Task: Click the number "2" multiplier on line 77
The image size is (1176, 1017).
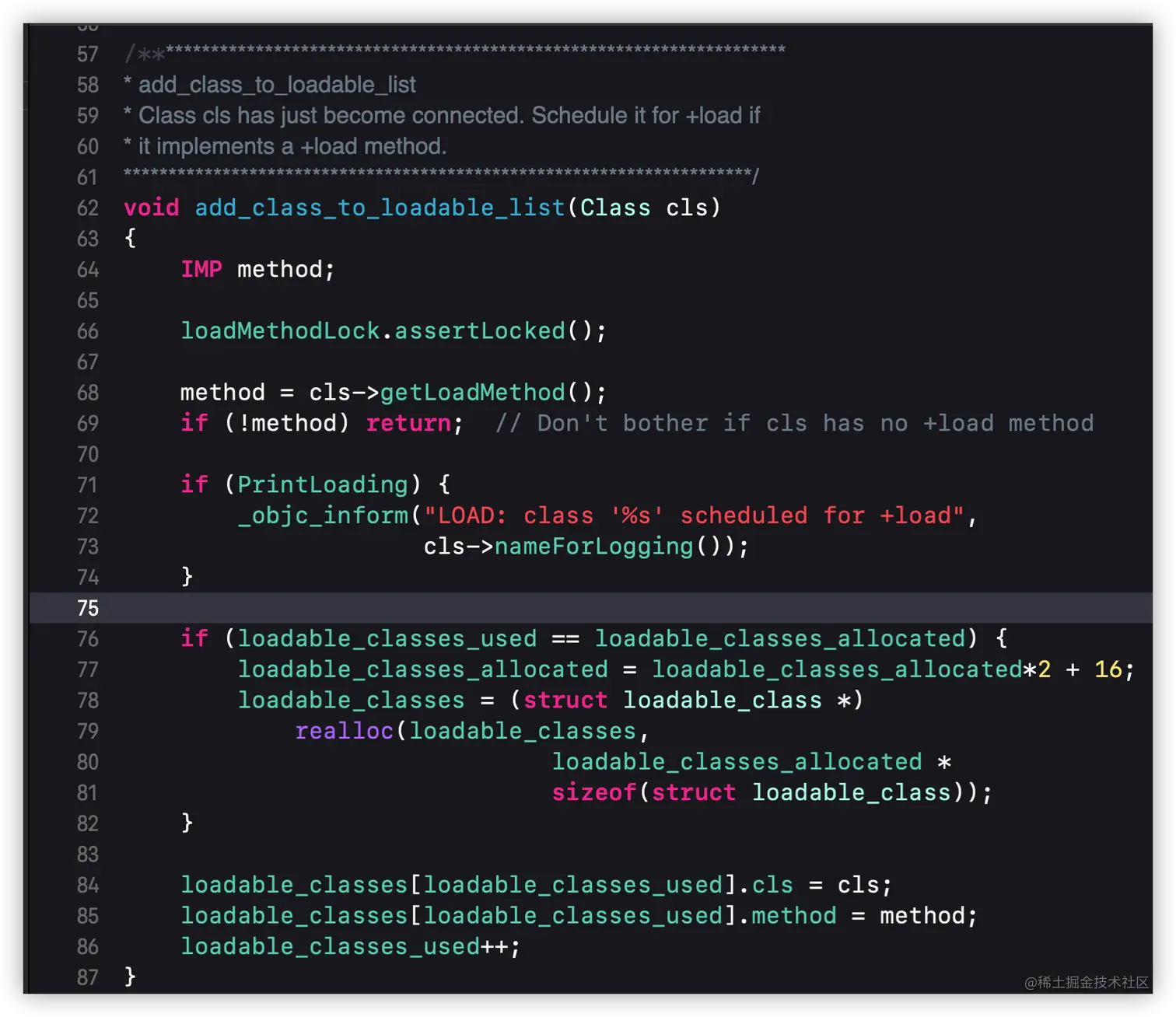Action: [1044, 669]
